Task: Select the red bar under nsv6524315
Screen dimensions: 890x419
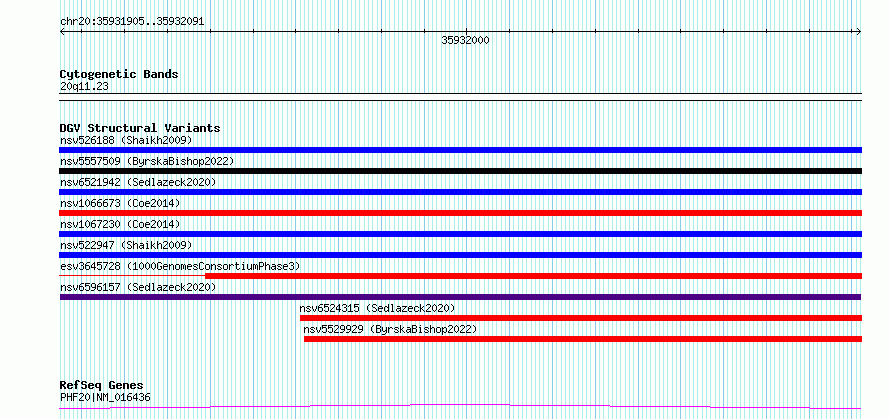Action: click(x=581, y=318)
